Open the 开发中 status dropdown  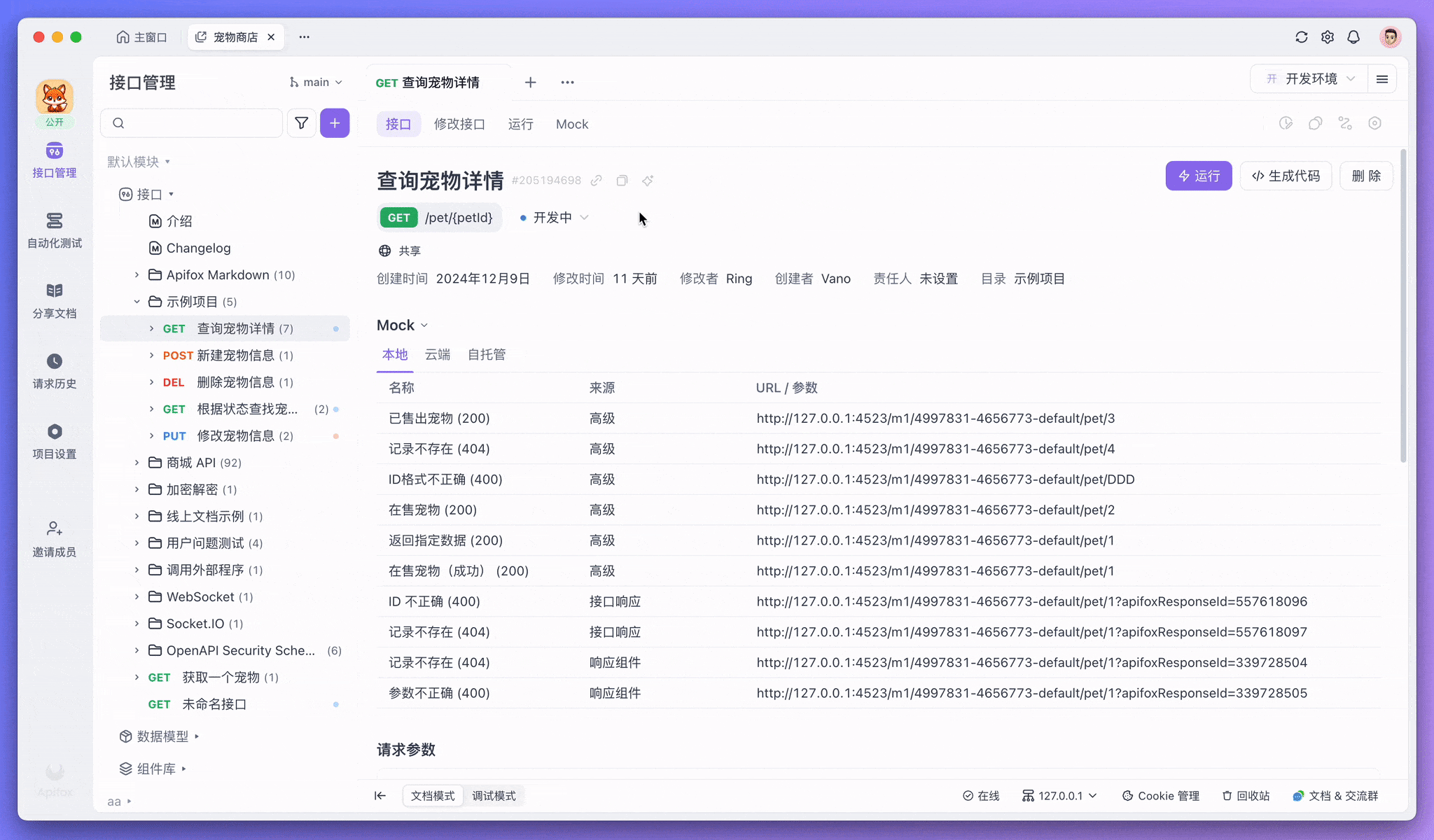(x=554, y=218)
